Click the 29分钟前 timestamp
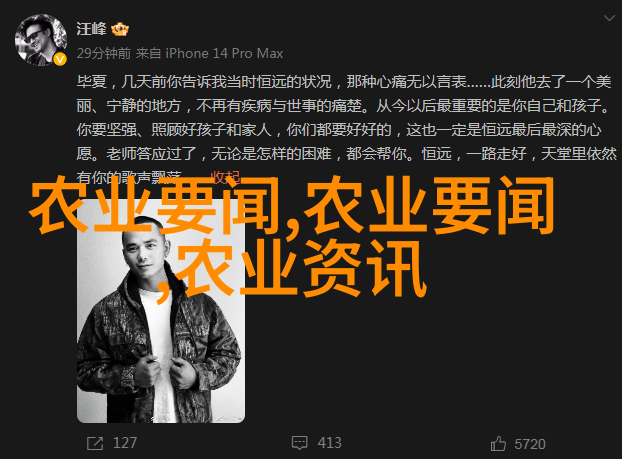The image size is (622, 459). click(x=104, y=53)
